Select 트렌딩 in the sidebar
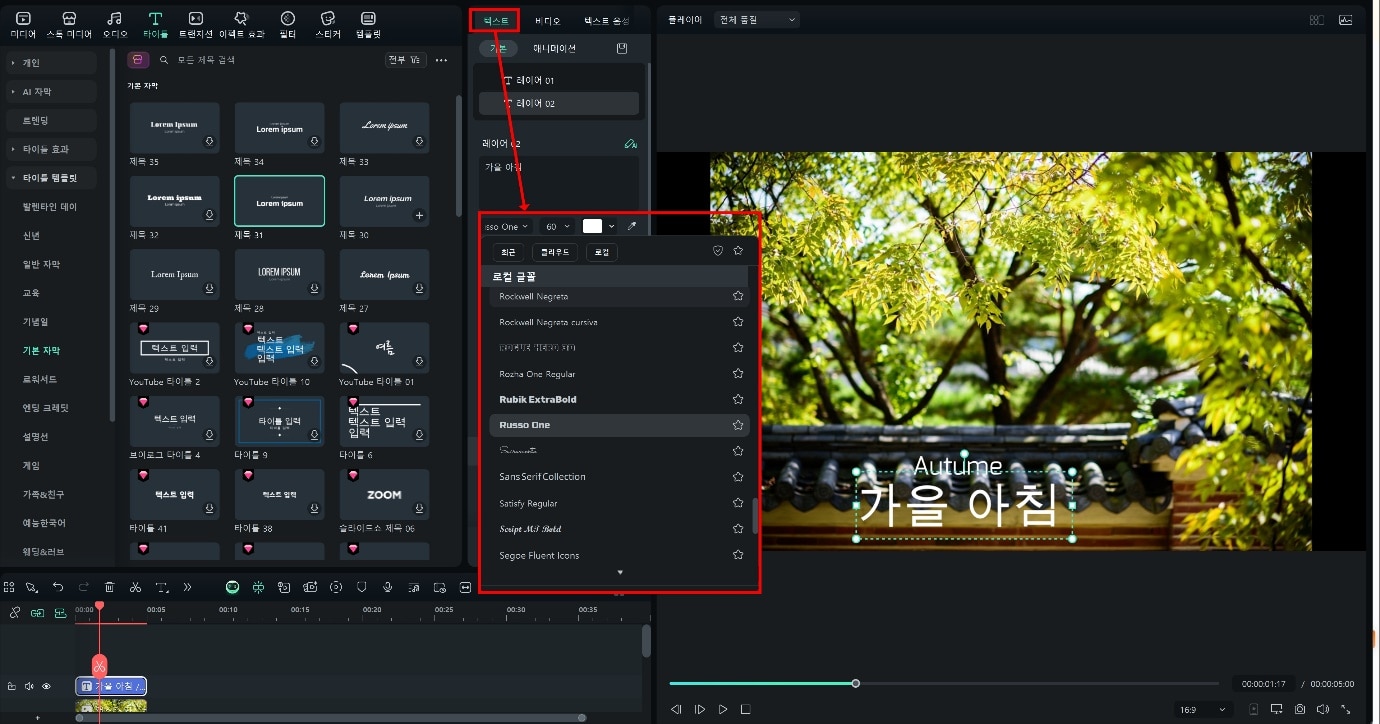This screenshot has height=724, width=1380. (x=51, y=120)
